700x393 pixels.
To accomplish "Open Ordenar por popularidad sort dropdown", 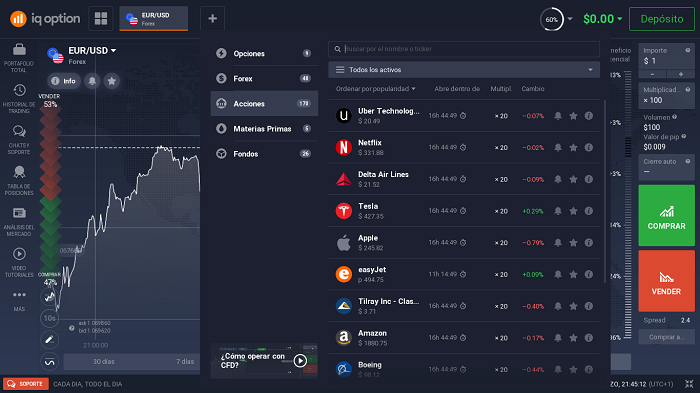I will 375,89.
